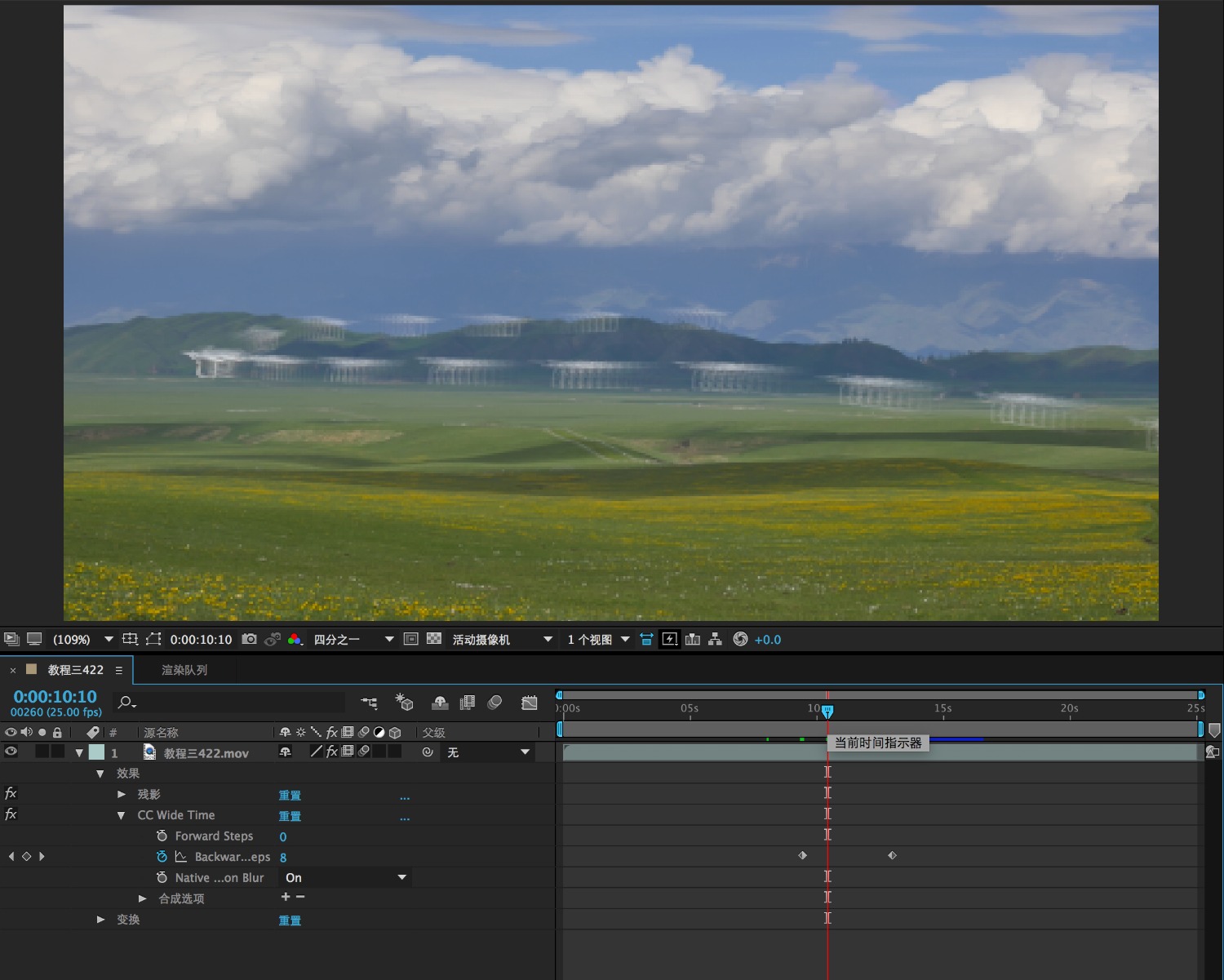The image size is (1224, 980).
Task: Toggle the shy switch on 教程三422.mov layer
Action: [x=285, y=752]
